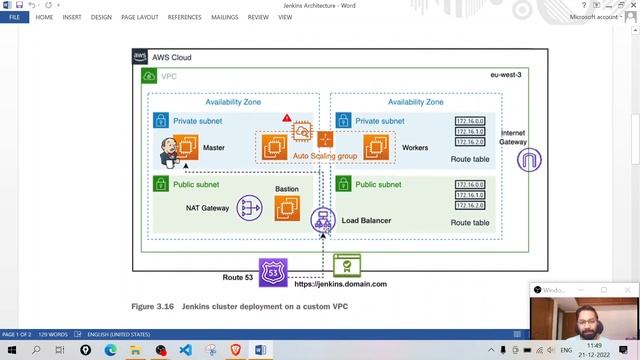The image size is (640, 360).
Task: Open Brave browser from taskbar
Action: pyautogui.click(x=236, y=350)
